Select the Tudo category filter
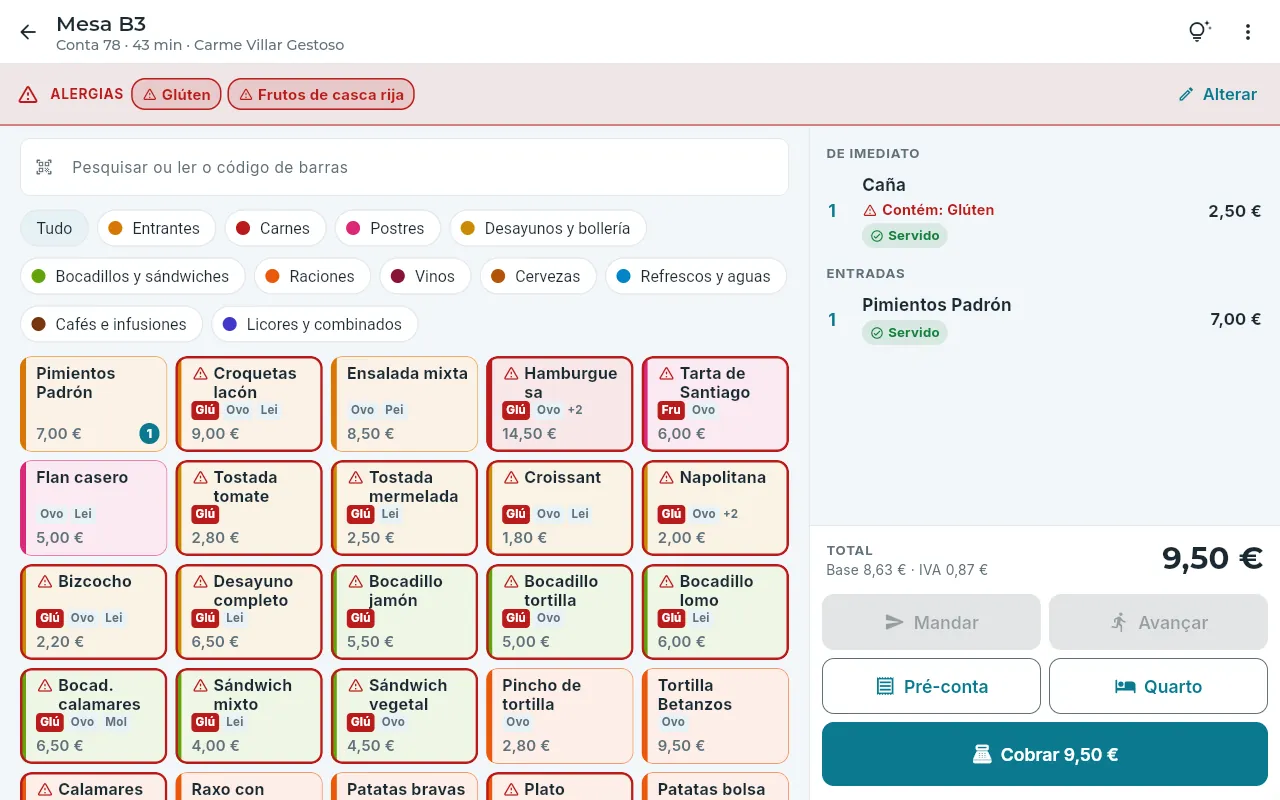This screenshot has height=800, width=1280. (54, 228)
